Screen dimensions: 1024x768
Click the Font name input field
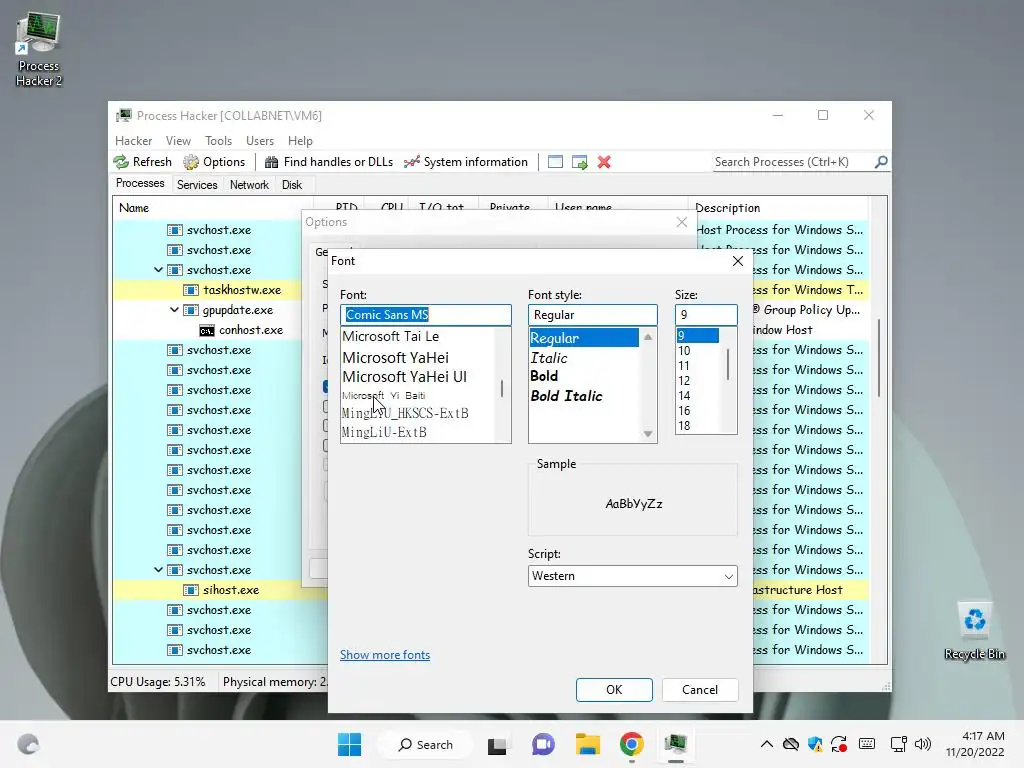tap(426, 315)
